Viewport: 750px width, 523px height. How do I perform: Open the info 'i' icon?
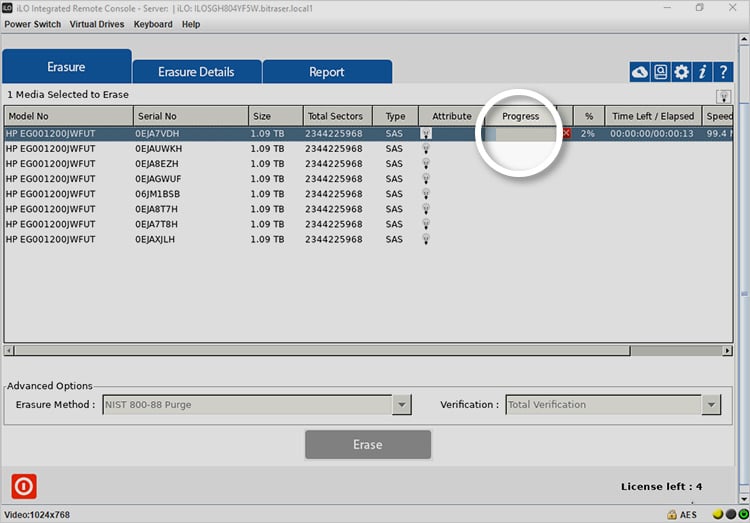702,72
